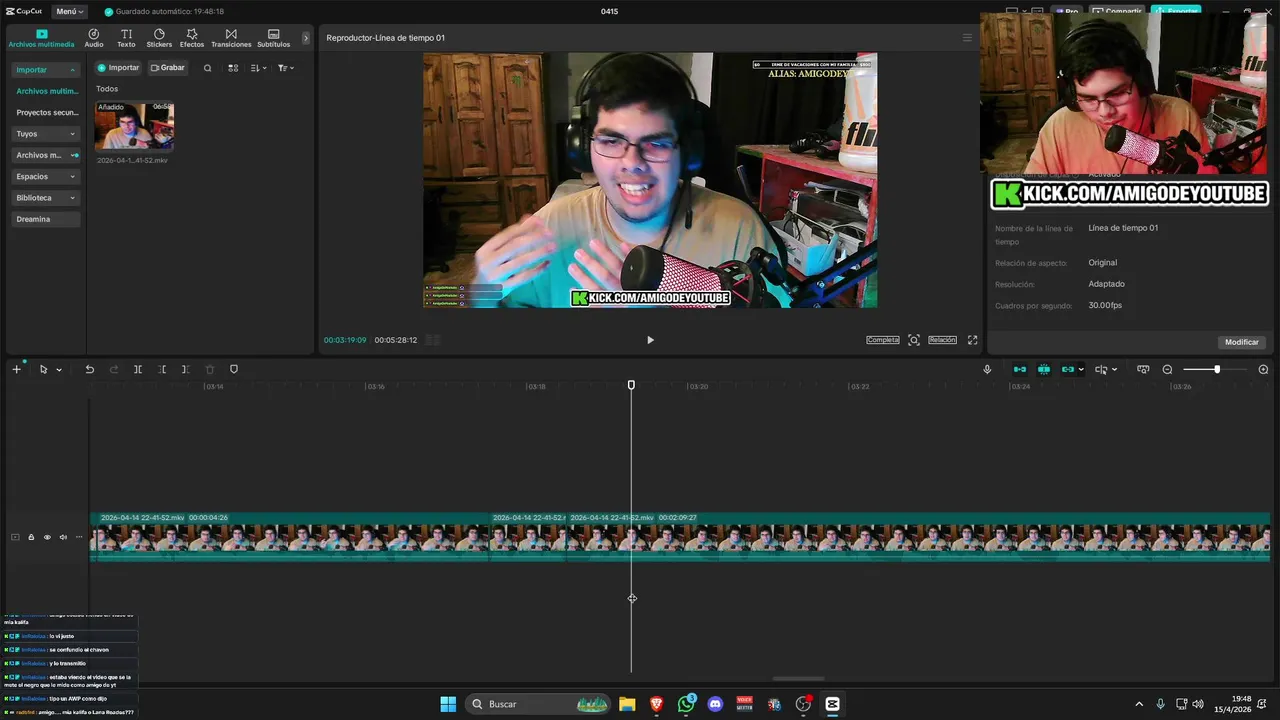Viewport: 1280px width, 720px height.
Task: Delete the selected clip (trash icon)
Action: pyautogui.click(x=210, y=369)
